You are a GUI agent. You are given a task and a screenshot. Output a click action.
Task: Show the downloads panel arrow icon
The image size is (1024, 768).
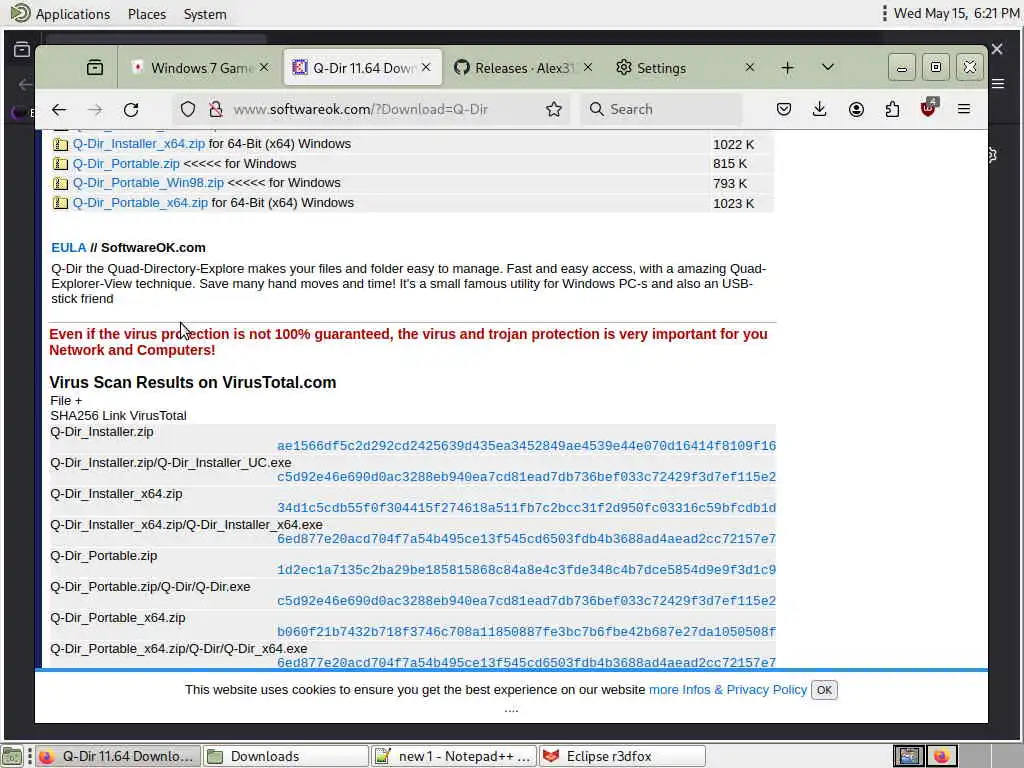coord(820,110)
